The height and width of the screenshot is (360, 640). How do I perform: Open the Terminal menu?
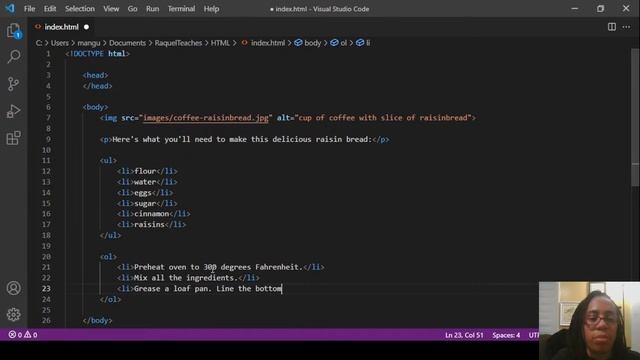[181, 9]
